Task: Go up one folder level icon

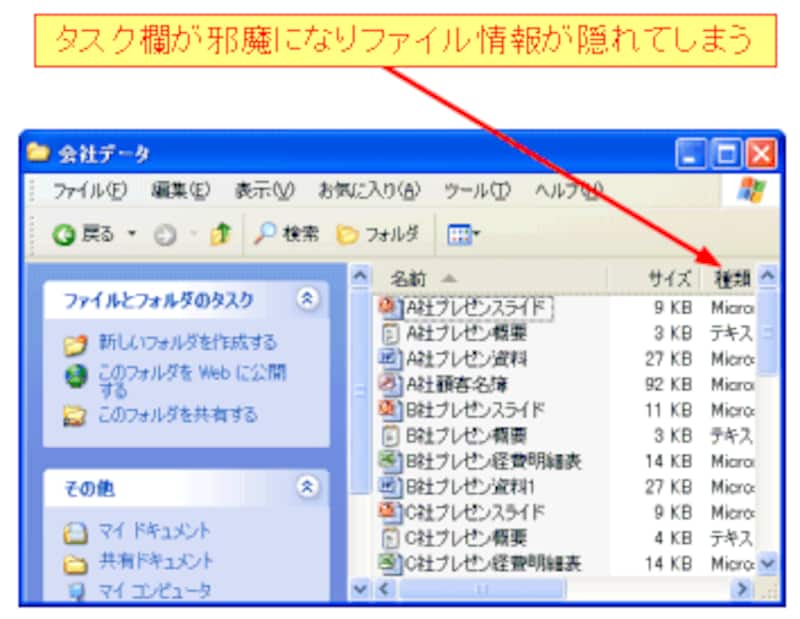Action: [x=220, y=234]
